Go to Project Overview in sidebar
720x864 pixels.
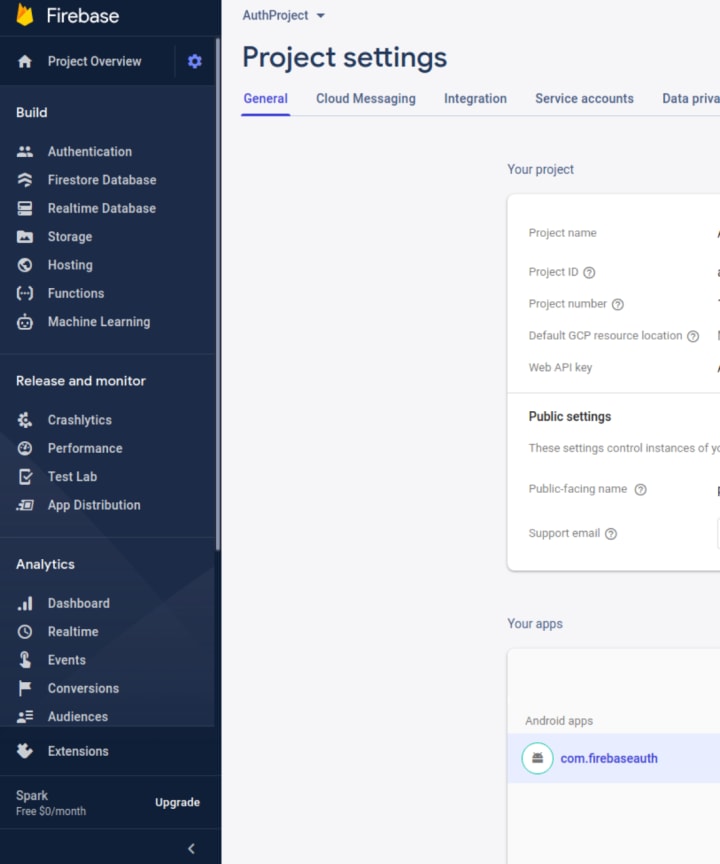coord(94,61)
